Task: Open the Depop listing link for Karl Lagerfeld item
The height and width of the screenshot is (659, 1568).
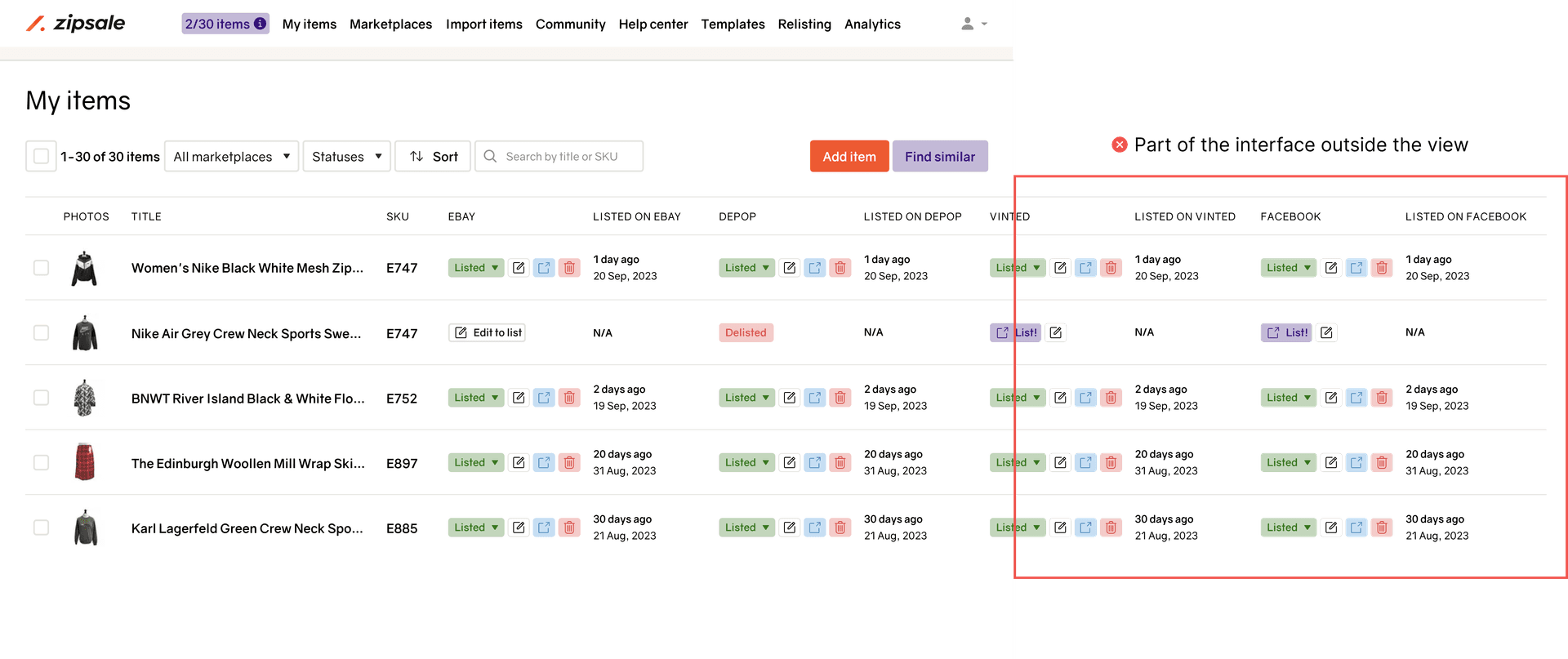Action: click(x=814, y=528)
